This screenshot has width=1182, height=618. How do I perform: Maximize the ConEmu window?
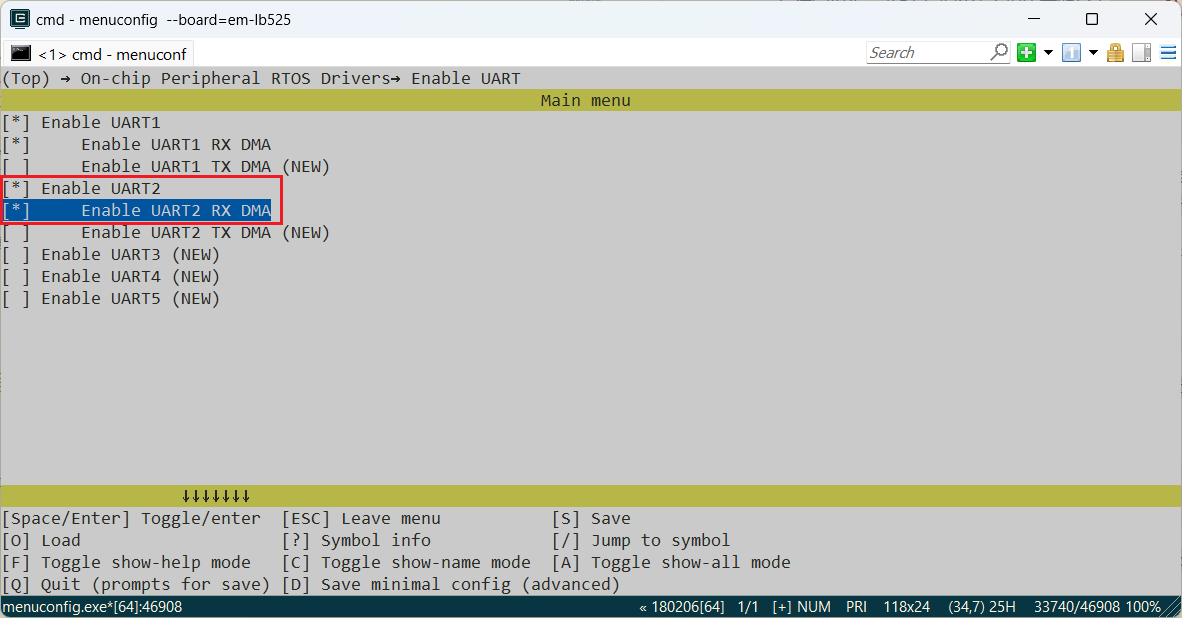pos(1092,19)
